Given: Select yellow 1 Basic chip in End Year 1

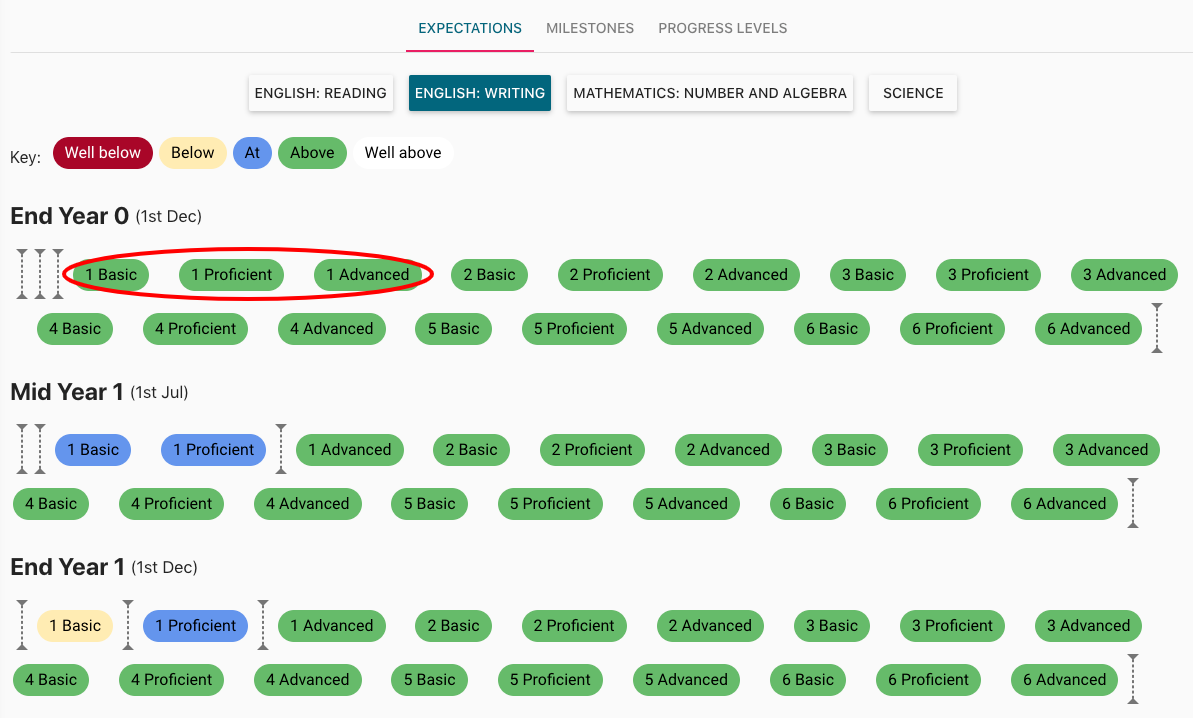Looking at the screenshot, I should click(75, 626).
